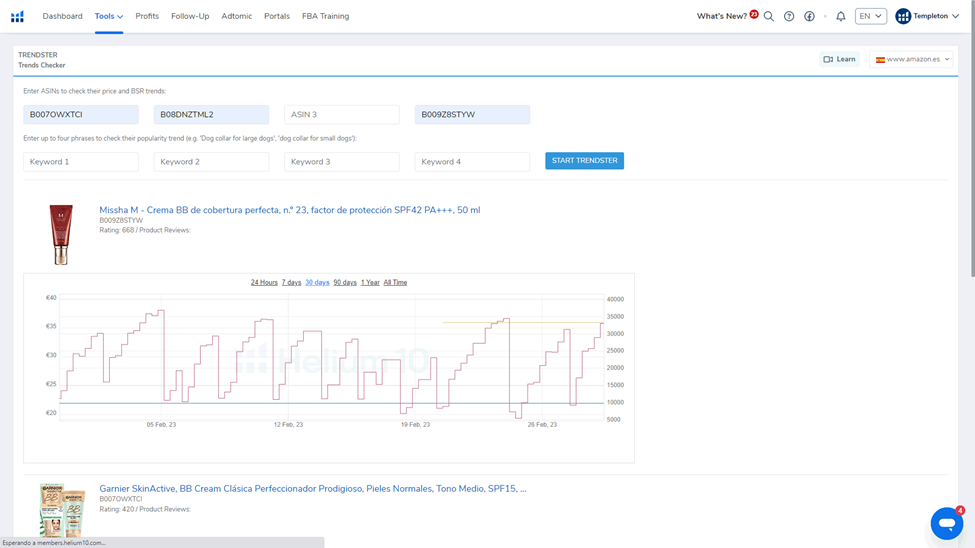Image resolution: width=975 pixels, height=548 pixels.
Task: Click the Missha BB cream product thumbnail
Action: point(61,235)
